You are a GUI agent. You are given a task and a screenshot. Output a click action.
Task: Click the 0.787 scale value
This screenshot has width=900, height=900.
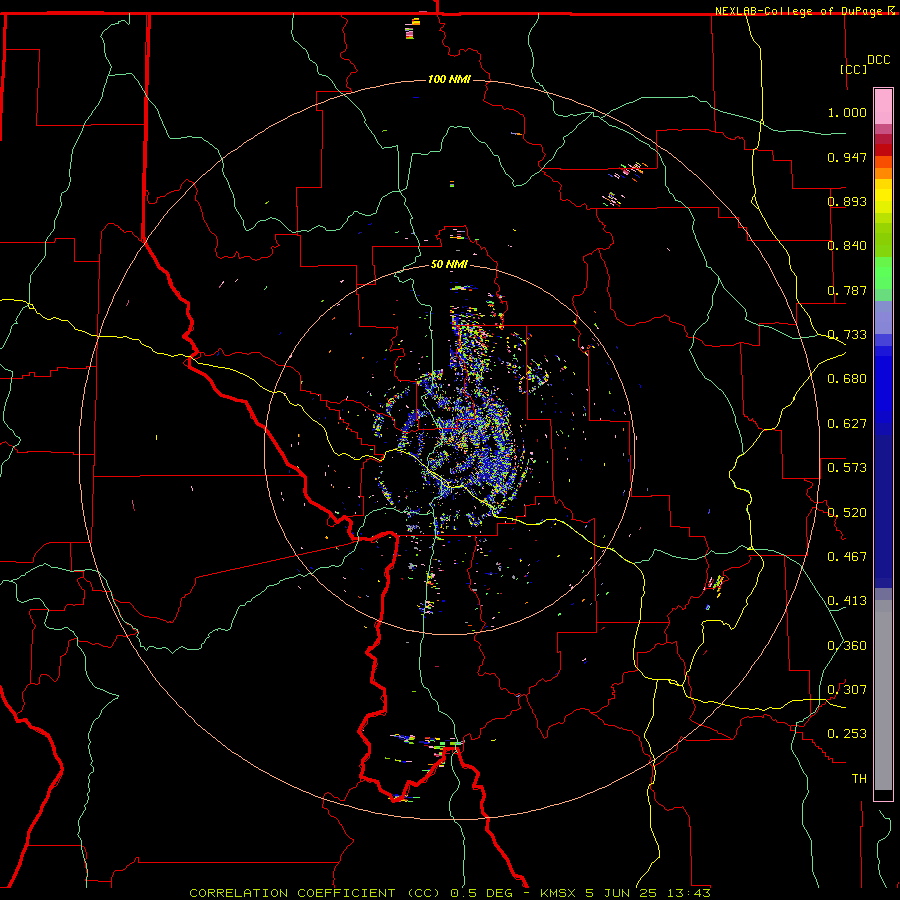click(847, 290)
